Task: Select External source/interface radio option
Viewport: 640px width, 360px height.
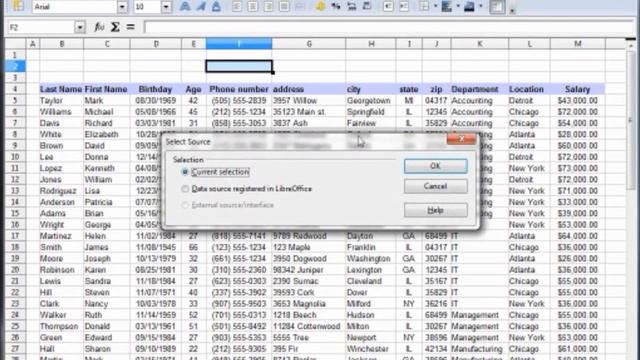Action: click(x=185, y=205)
